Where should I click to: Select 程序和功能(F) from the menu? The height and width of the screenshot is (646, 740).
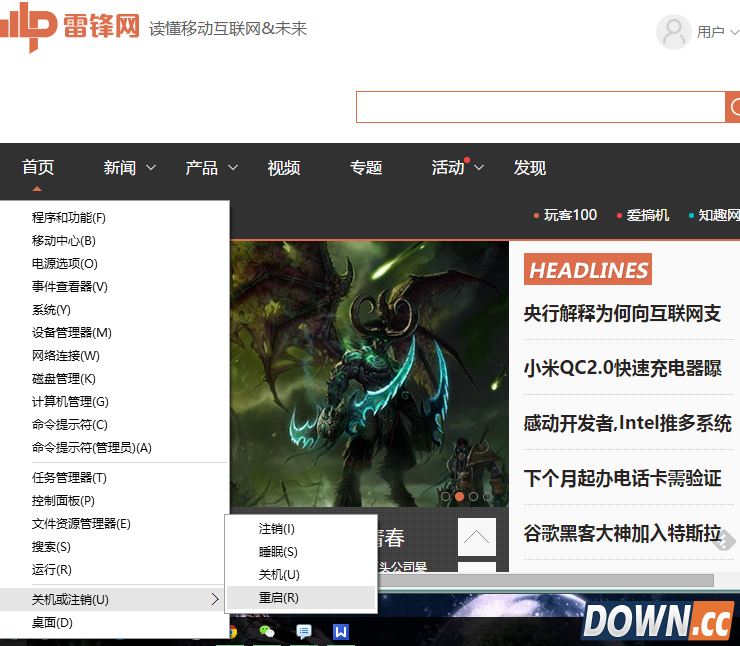[115, 218]
